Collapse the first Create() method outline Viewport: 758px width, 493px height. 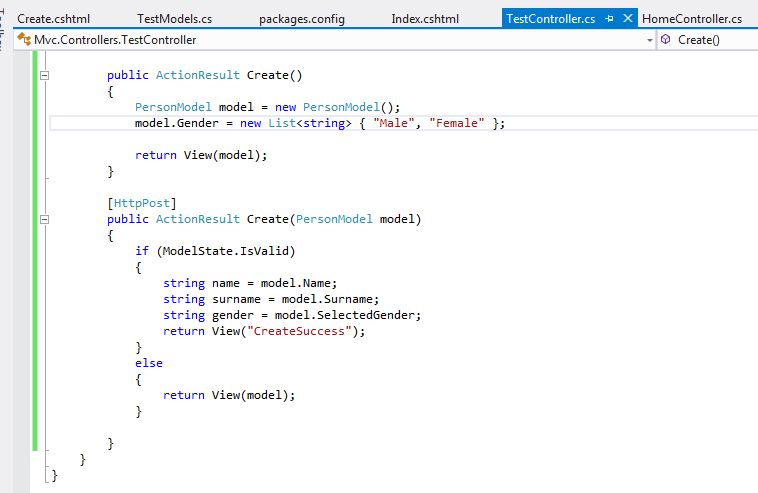[42, 75]
